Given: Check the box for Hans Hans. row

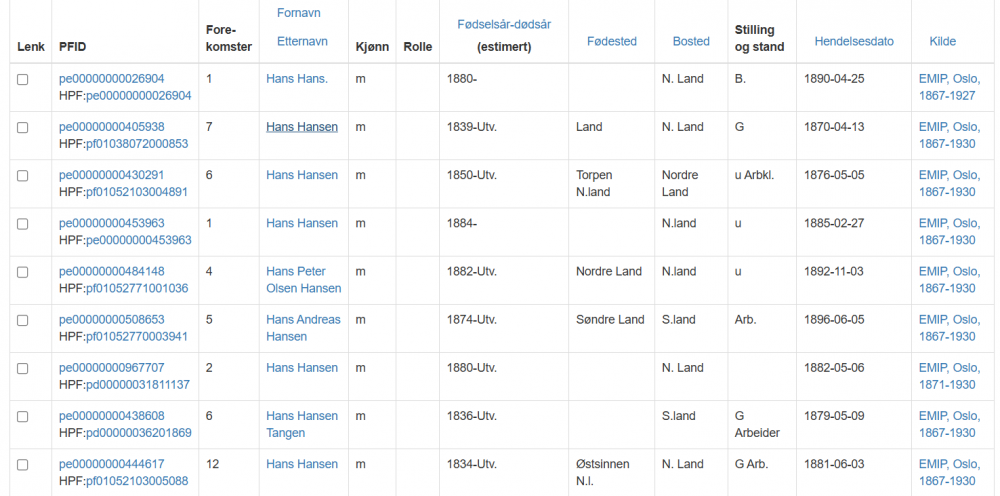Looking at the screenshot, I should coord(23,79).
